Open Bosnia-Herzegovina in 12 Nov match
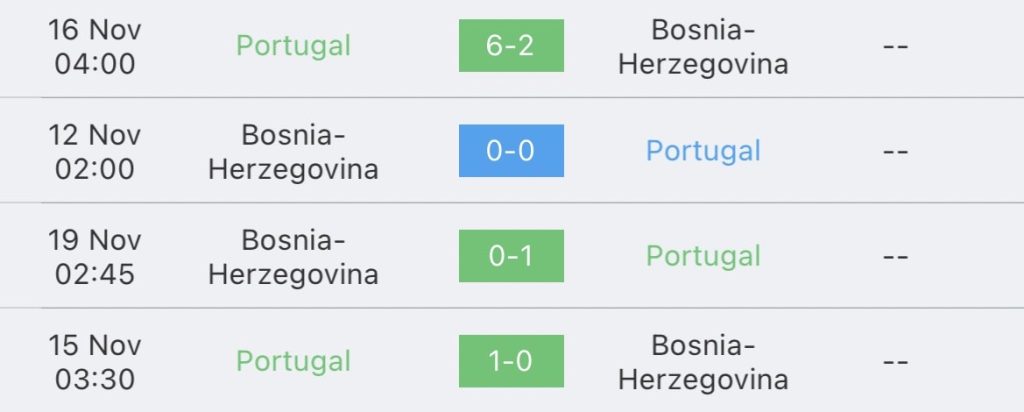The width and height of the screenshot is (1024, 412). pyautogui.click(x=293, y=151)
